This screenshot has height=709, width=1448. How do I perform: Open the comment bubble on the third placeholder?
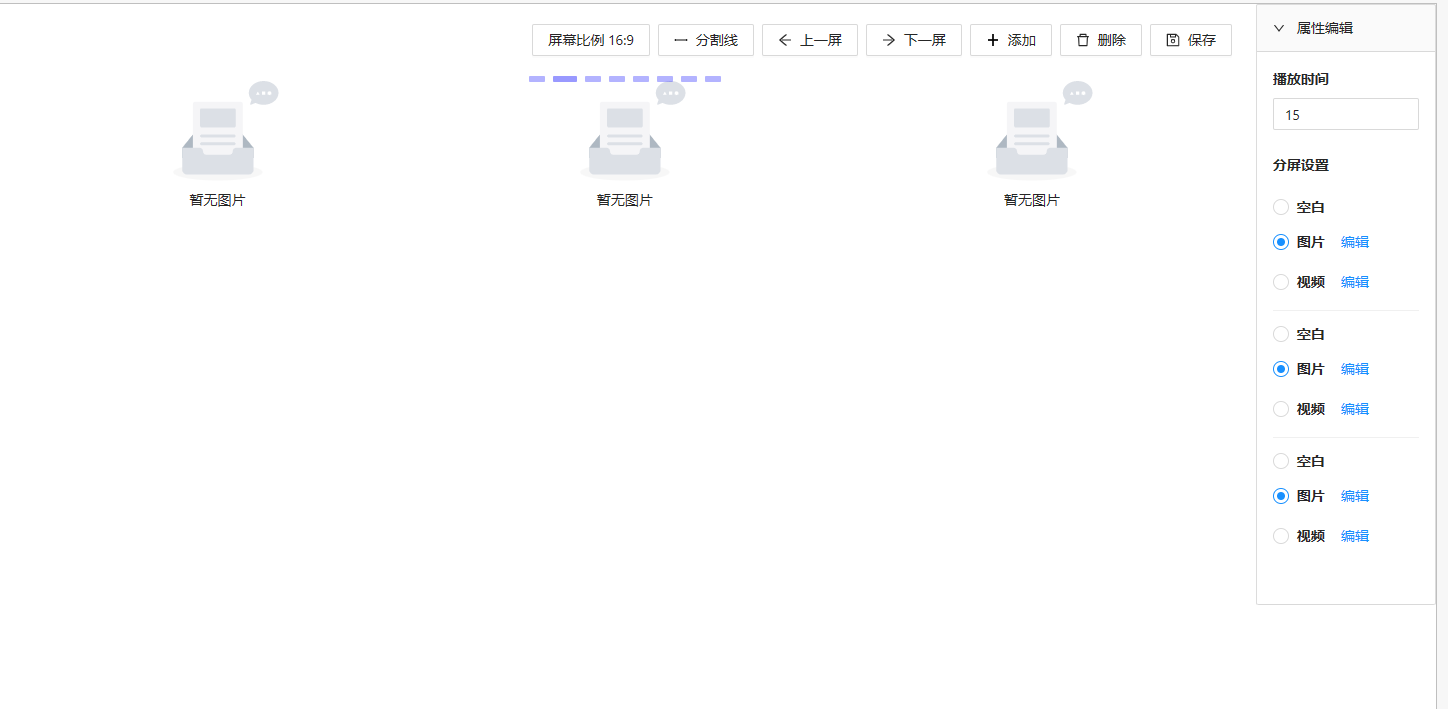pos(1077,92)
